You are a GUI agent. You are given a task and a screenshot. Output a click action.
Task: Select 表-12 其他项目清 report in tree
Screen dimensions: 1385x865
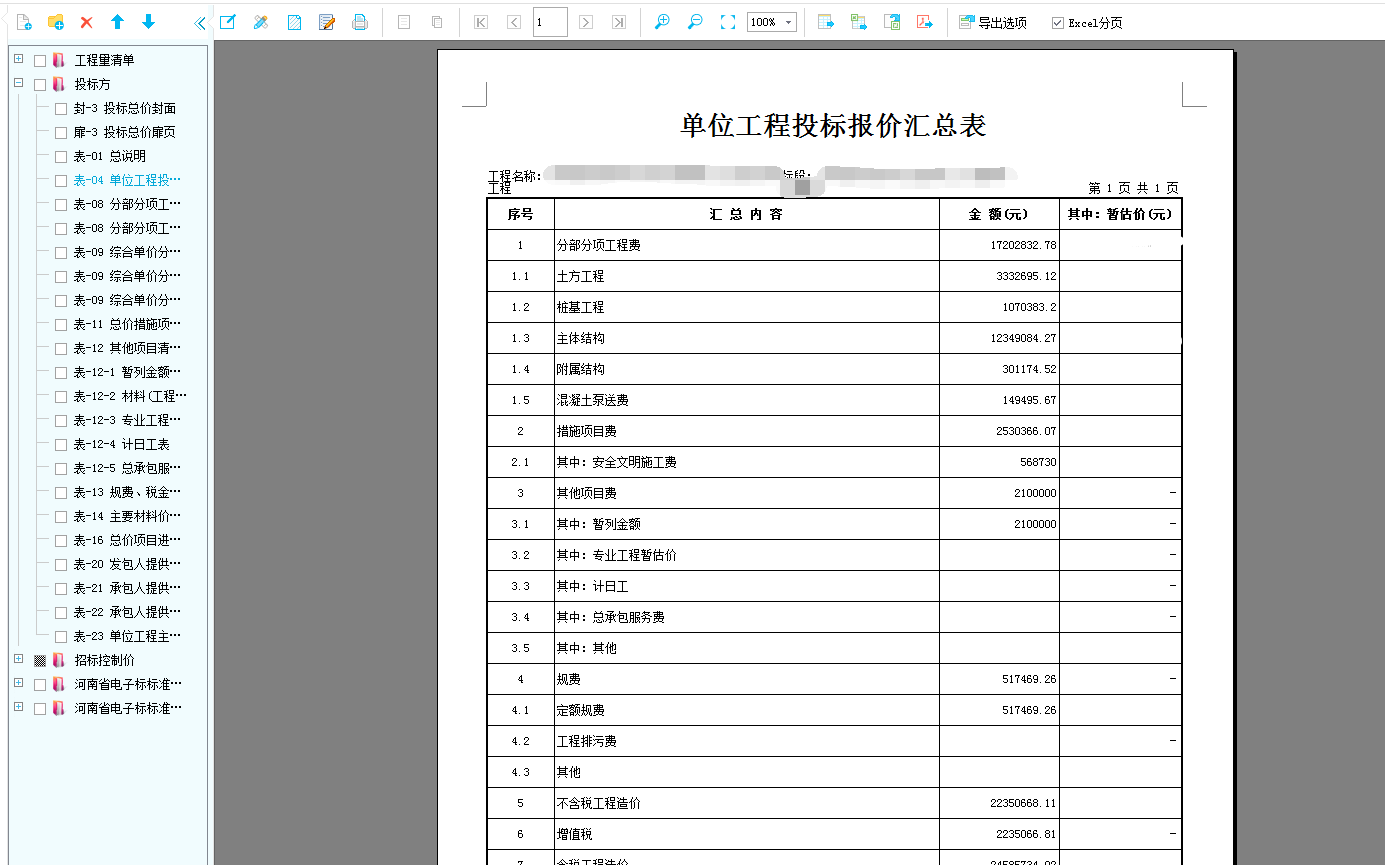click(127, 348)
